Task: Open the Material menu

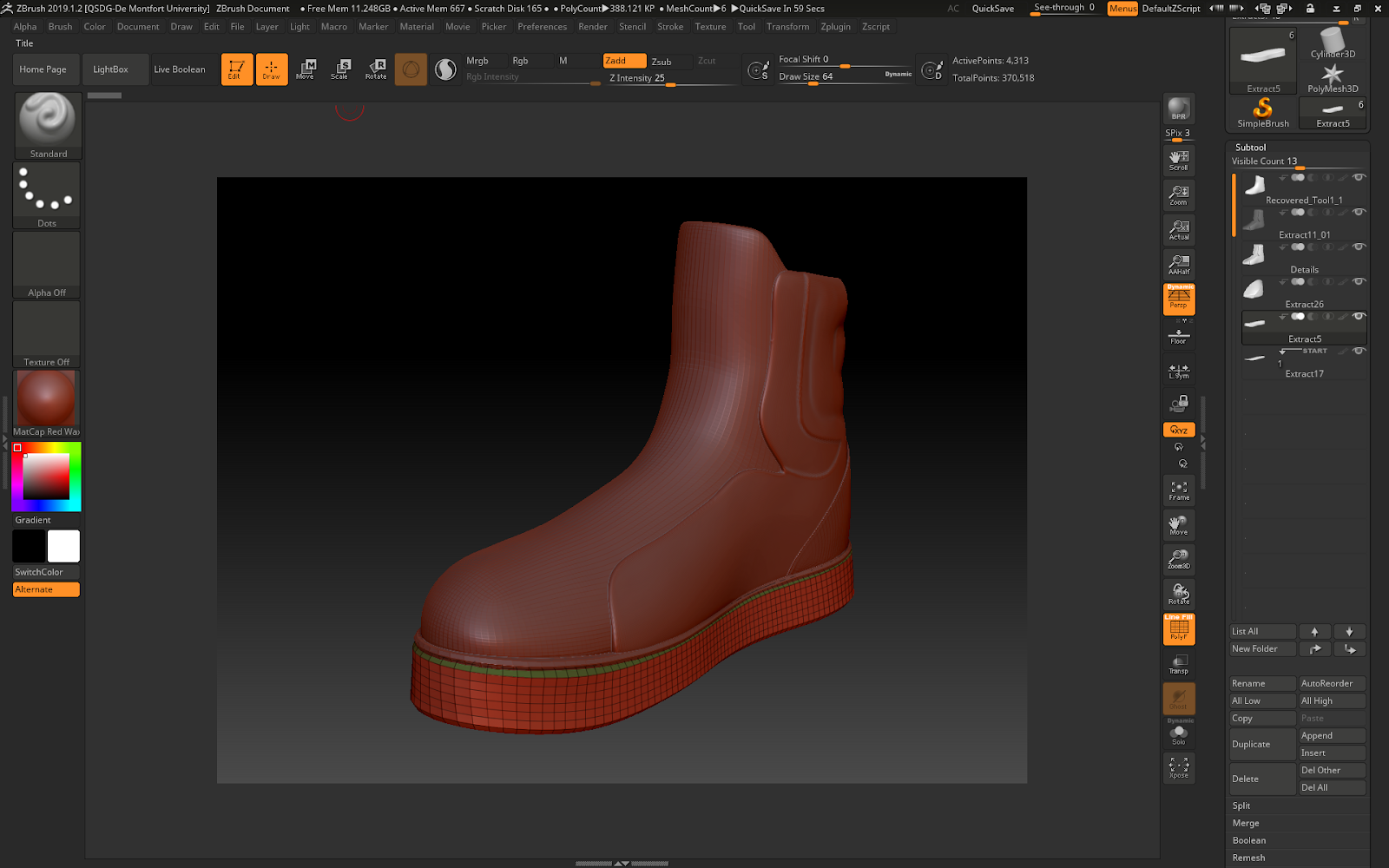Action: (417, 27)
